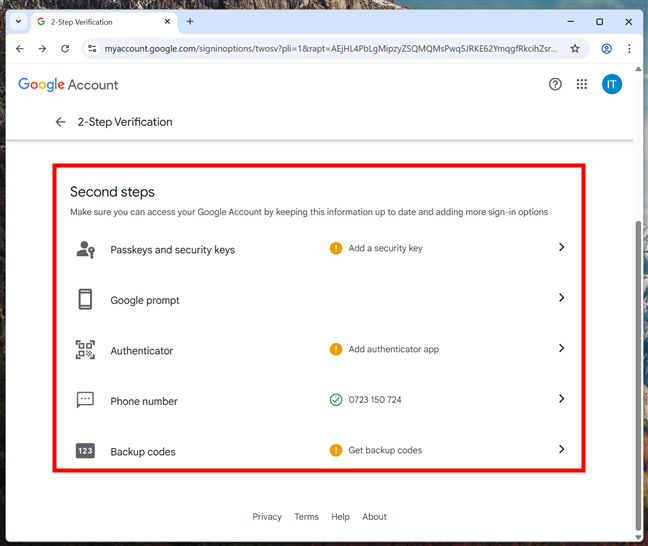
Task: Open the About footer link
Action: pos(374,517)
